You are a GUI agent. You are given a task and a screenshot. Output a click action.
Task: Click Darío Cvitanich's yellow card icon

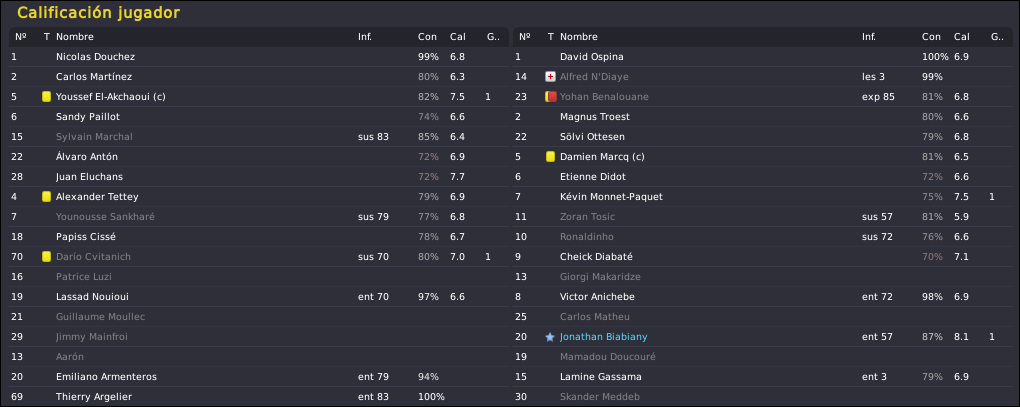click(46, 257)
